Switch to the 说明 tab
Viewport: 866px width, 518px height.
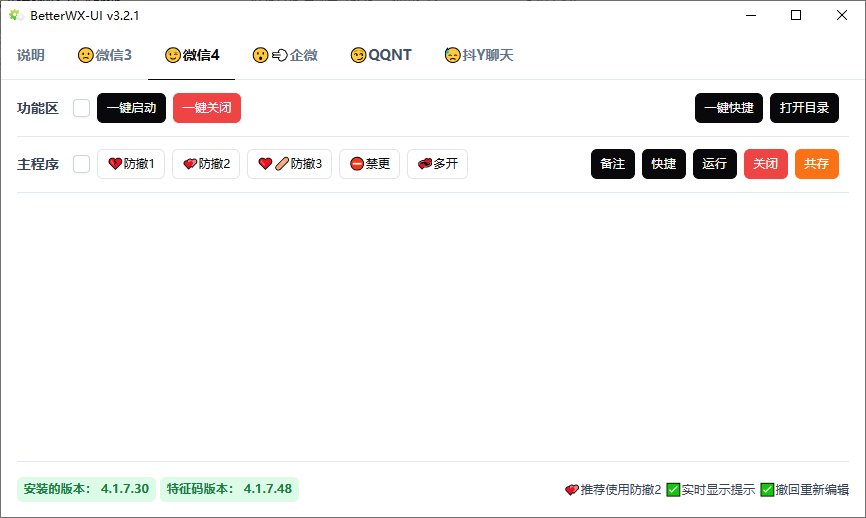click(x=31, y=55)
